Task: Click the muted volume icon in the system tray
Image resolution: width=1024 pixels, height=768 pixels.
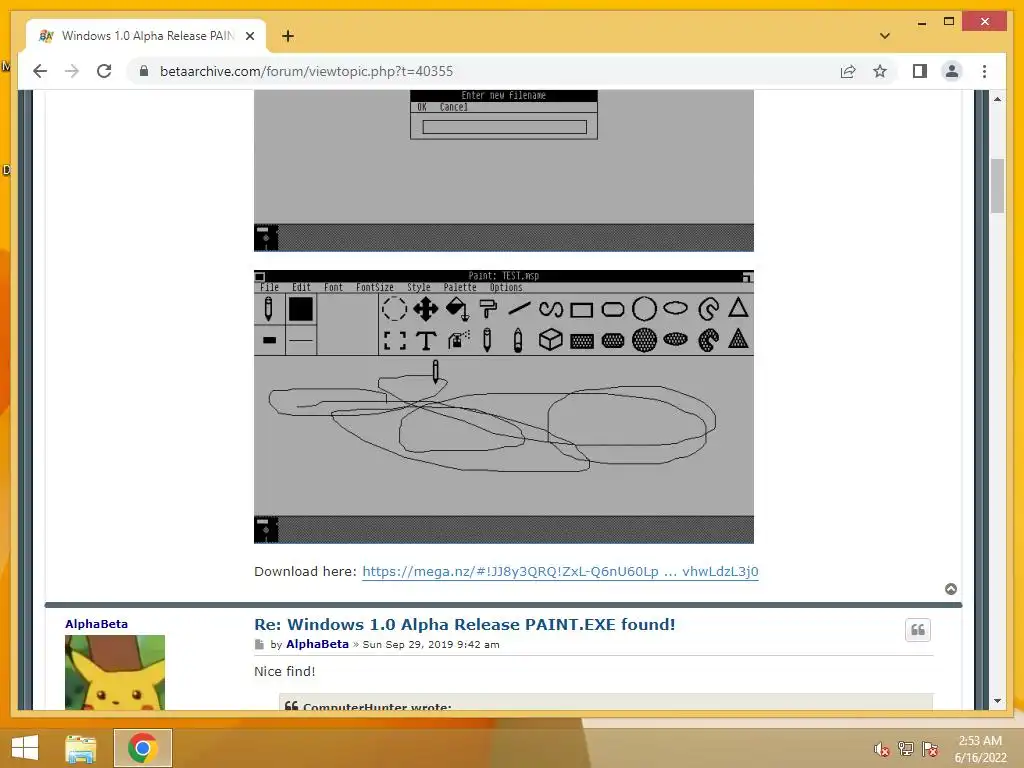Action: 881,749
